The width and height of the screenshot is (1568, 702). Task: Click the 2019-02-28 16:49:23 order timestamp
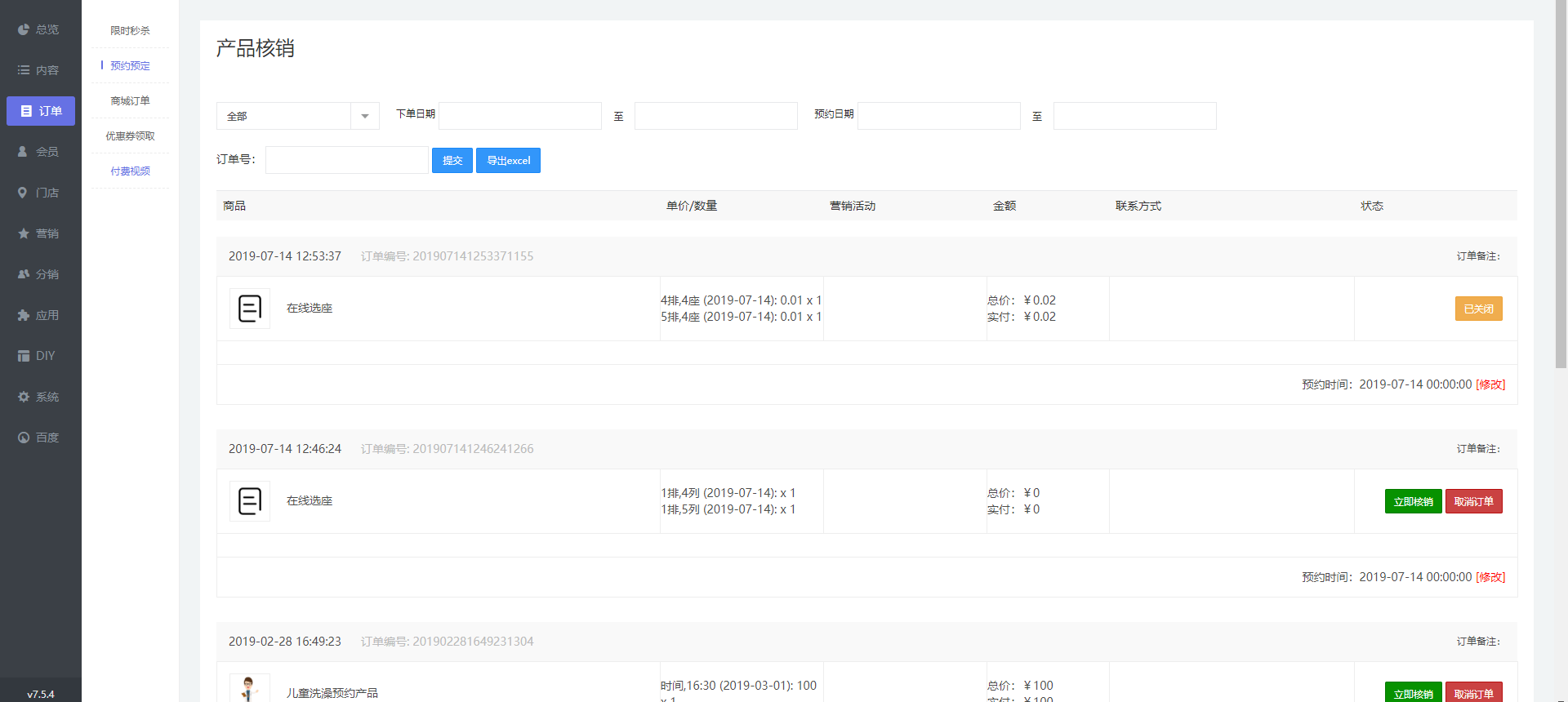coord(285,642)
